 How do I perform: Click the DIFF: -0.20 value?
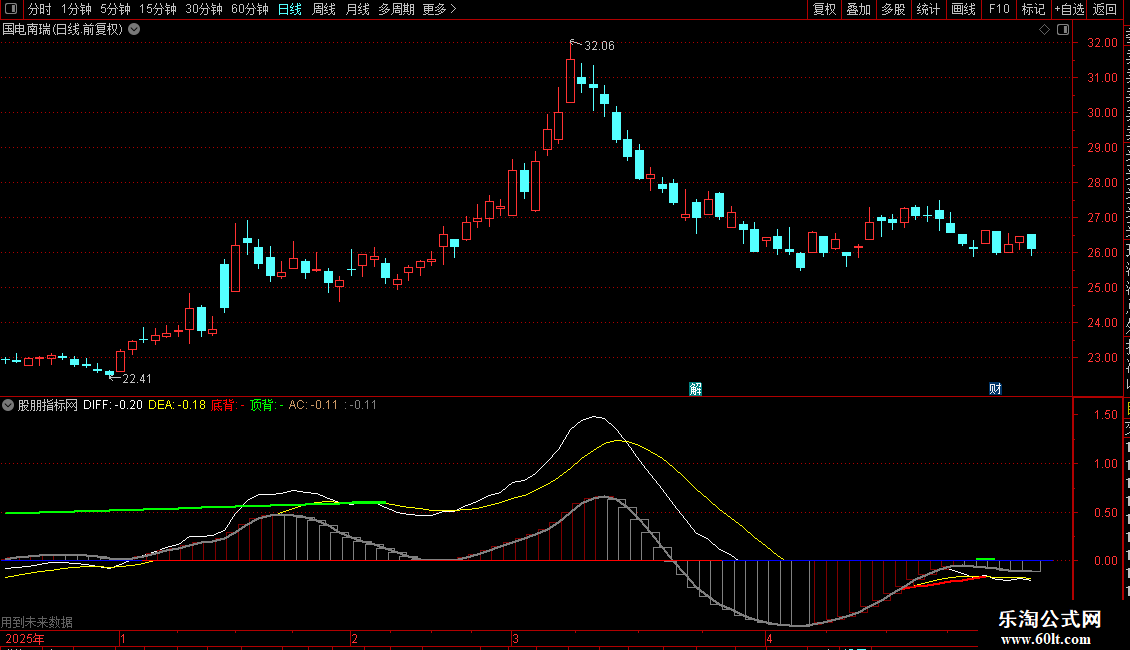pos(112,405)
